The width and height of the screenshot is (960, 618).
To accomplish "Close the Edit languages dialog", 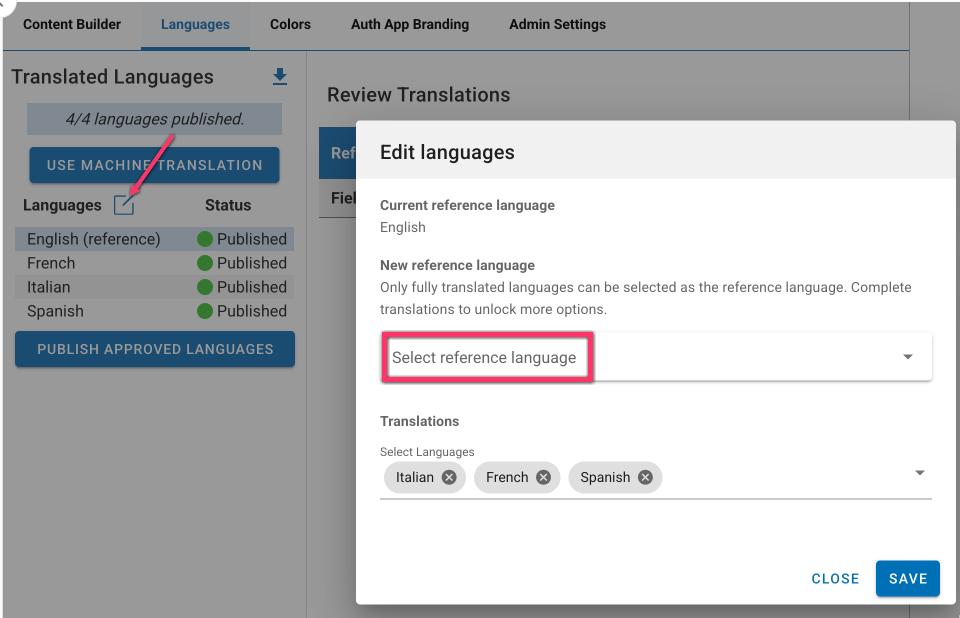I will (x=835, y=578).
